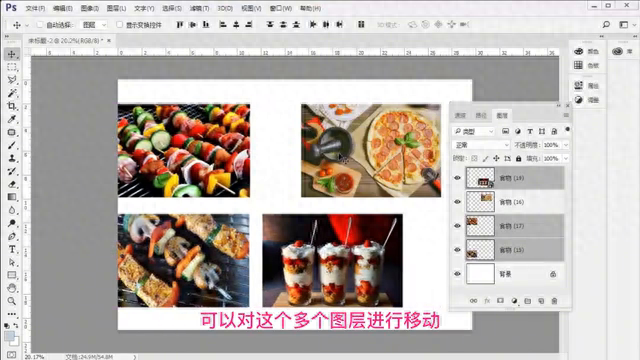Filter layers by type using T icon

[530, 131]
